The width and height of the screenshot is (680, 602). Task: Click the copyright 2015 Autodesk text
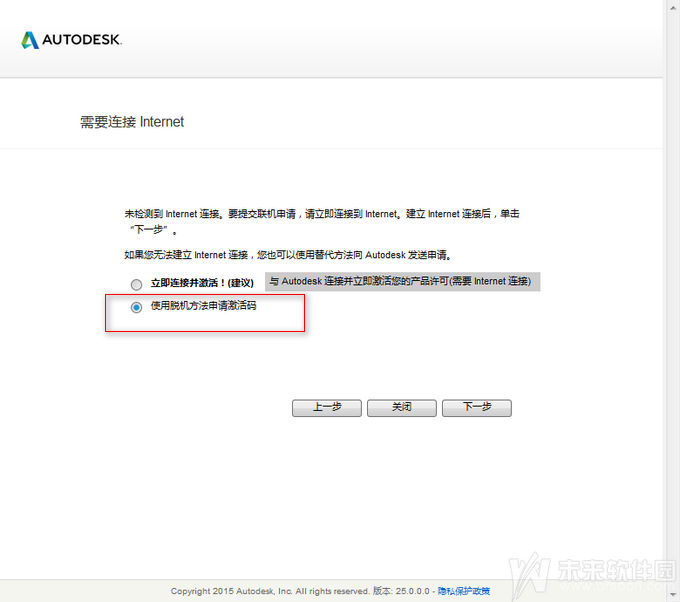tap(270, 591)
